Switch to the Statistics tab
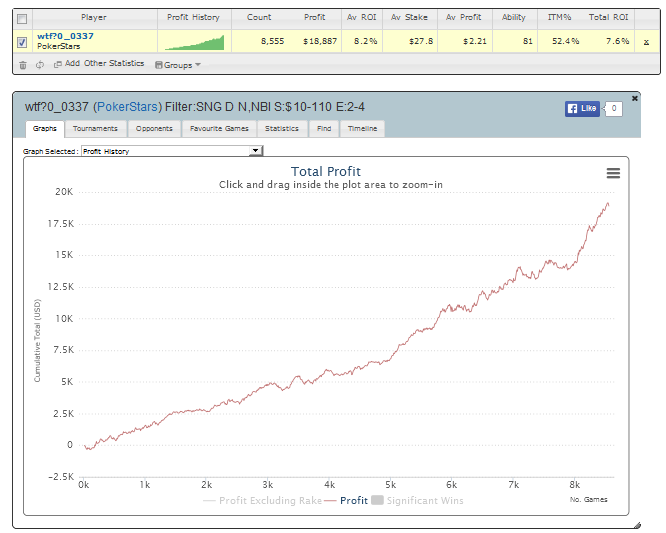The height and width of the screenshot is (533, 666). (x=282, y=129)
